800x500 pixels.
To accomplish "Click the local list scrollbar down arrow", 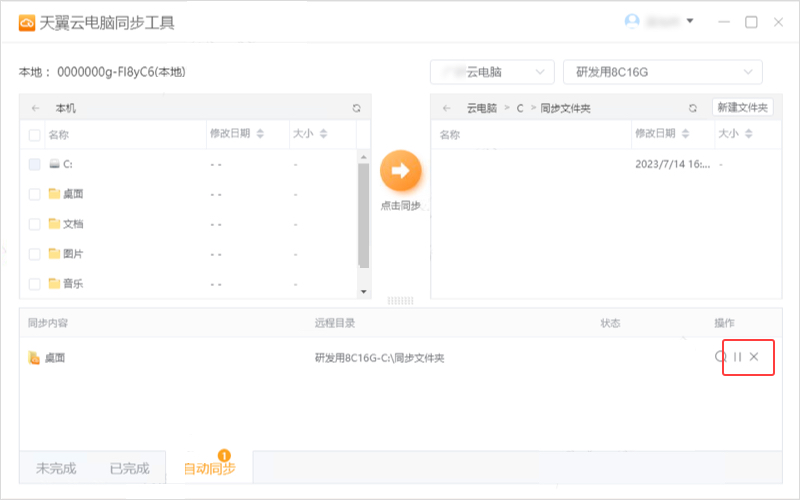I will pyautogui.click(x=363, y=292).
